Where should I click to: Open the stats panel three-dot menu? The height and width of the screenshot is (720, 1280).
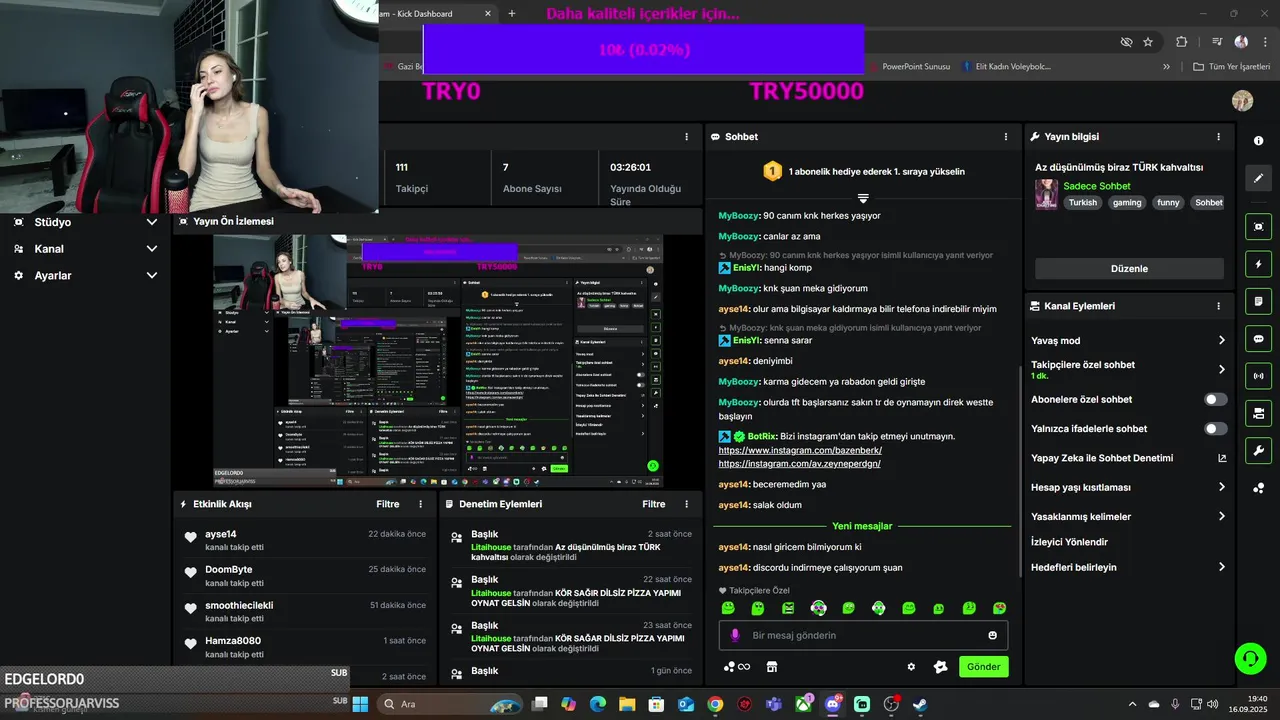(686, 137)
